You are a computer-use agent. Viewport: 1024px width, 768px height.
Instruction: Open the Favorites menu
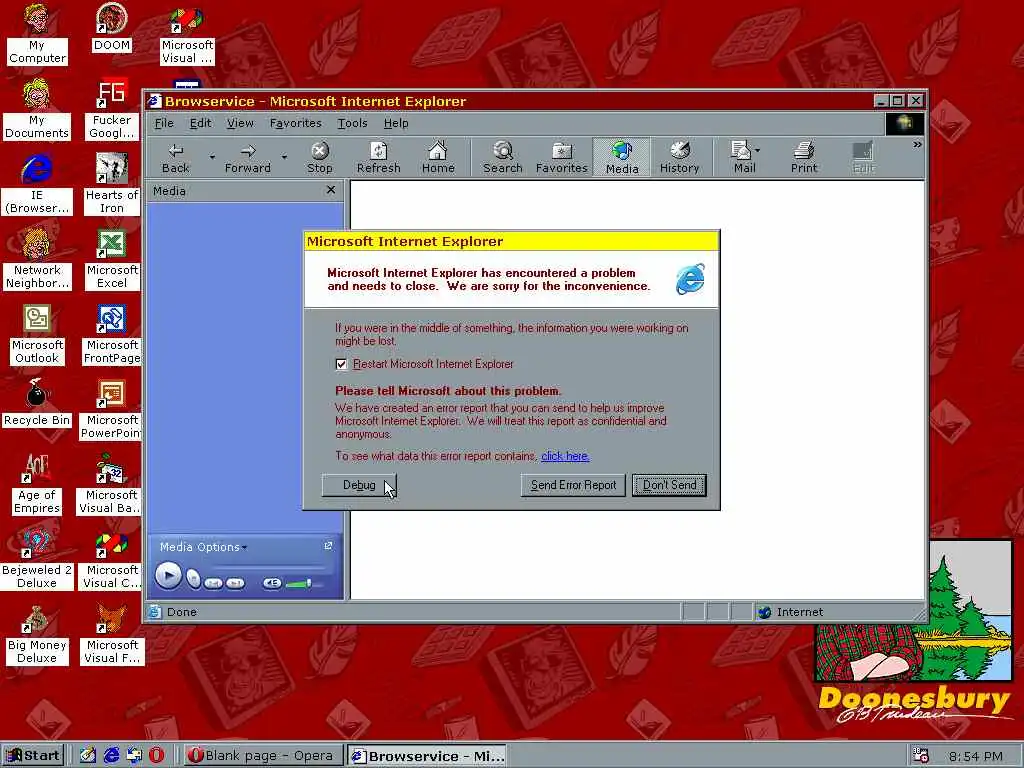(x=295, y=123)
